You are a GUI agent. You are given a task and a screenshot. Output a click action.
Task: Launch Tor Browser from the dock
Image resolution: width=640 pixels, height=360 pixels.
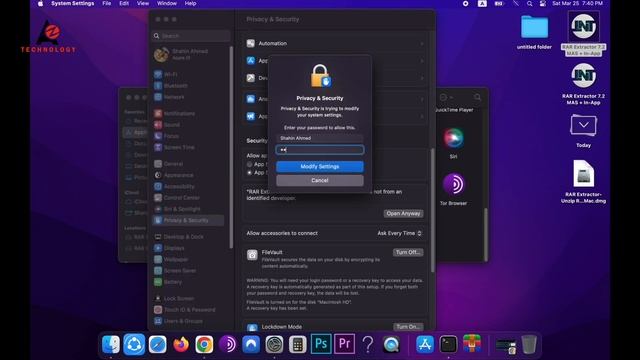click(228, 344)
